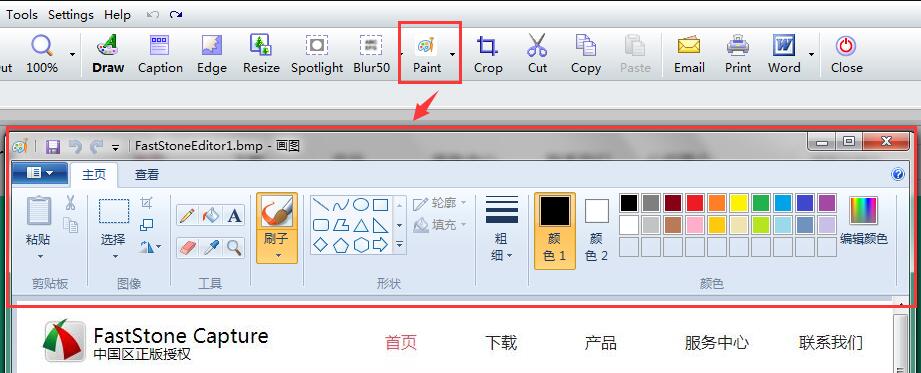Click the Blur50 toolbar button
This screenshot has width=921, height=373.
point(371,54)
